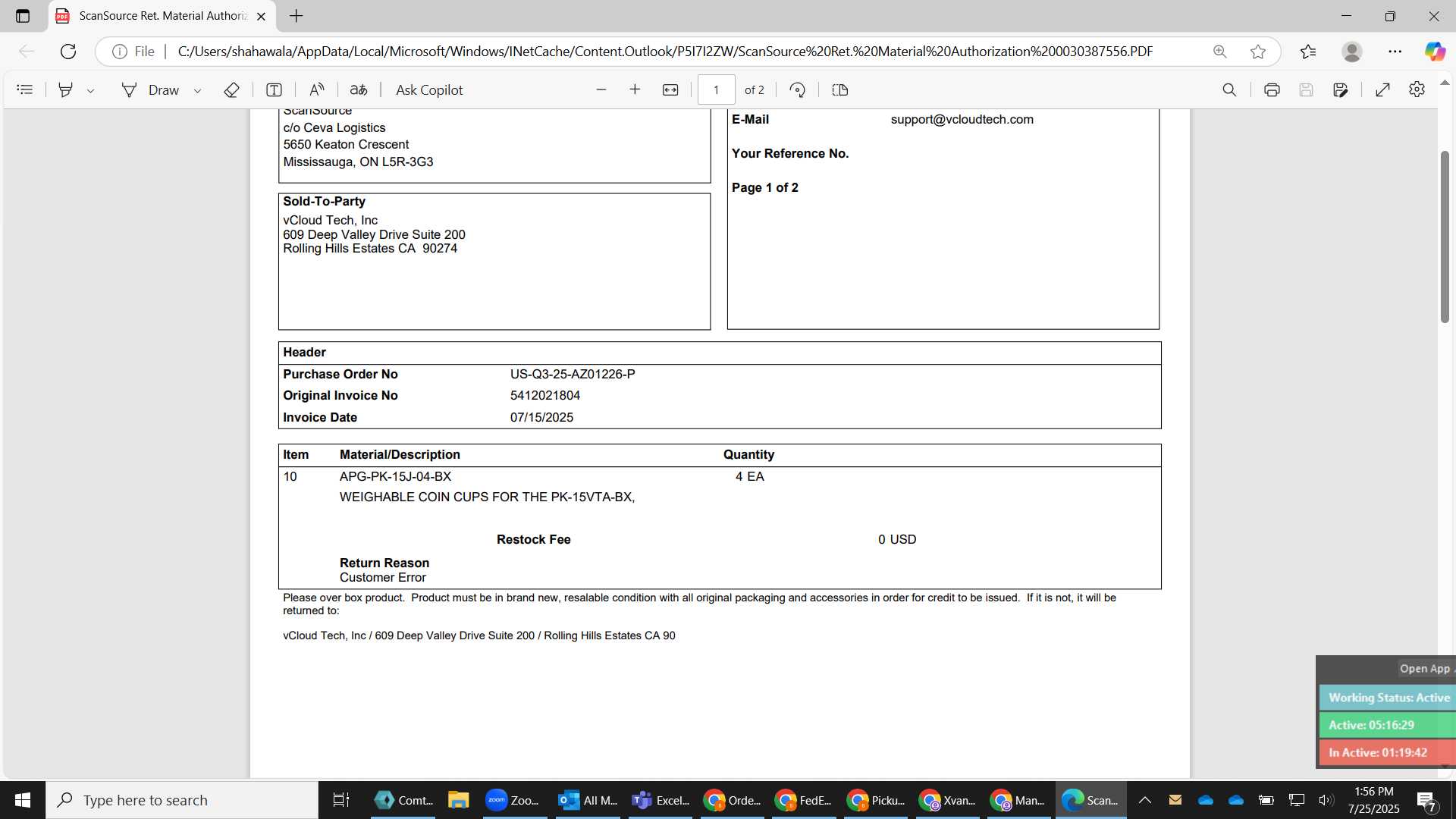Image resolution: width=1456 pixels, height=819 pixels.
Task: Click Ask Copilot
Action: pyautogui.click(x=429, y=89)
